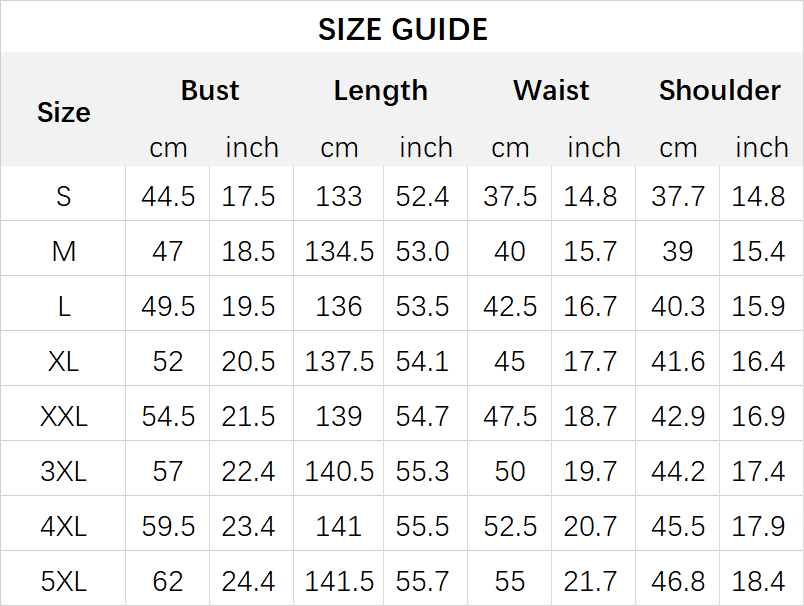Click the Shoulder column header
The height and width of the screenshot is (606, 804).
click(x=719, y=90)
